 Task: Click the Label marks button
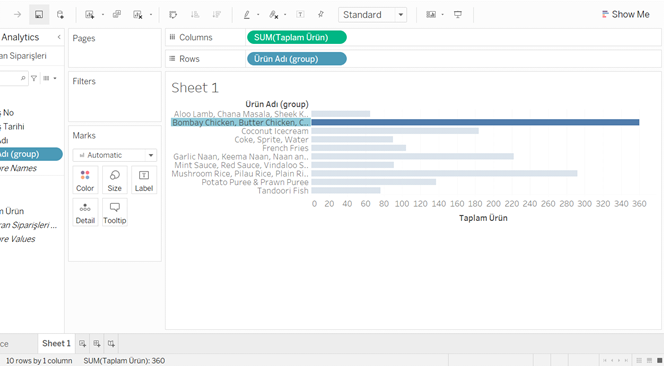(x=144, y=180)
